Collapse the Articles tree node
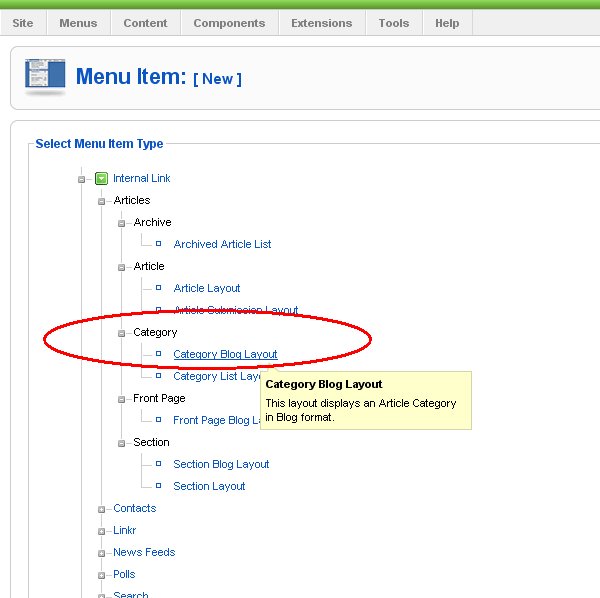 [101, 201]
